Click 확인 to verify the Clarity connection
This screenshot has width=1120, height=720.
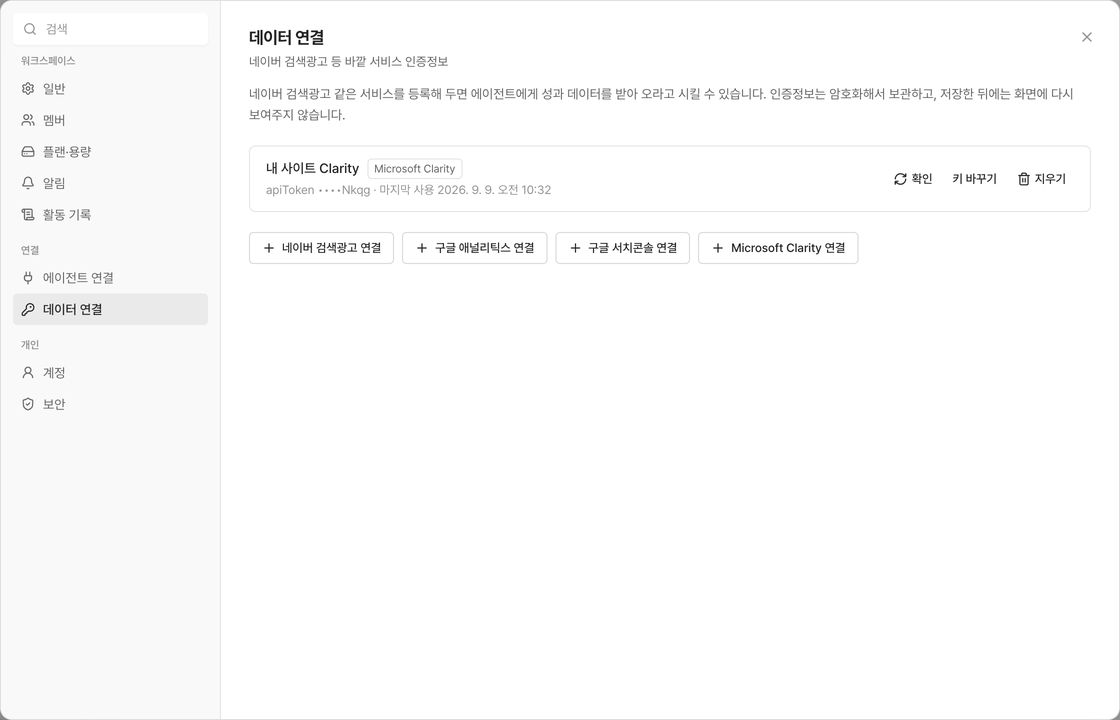click(913, 179)
